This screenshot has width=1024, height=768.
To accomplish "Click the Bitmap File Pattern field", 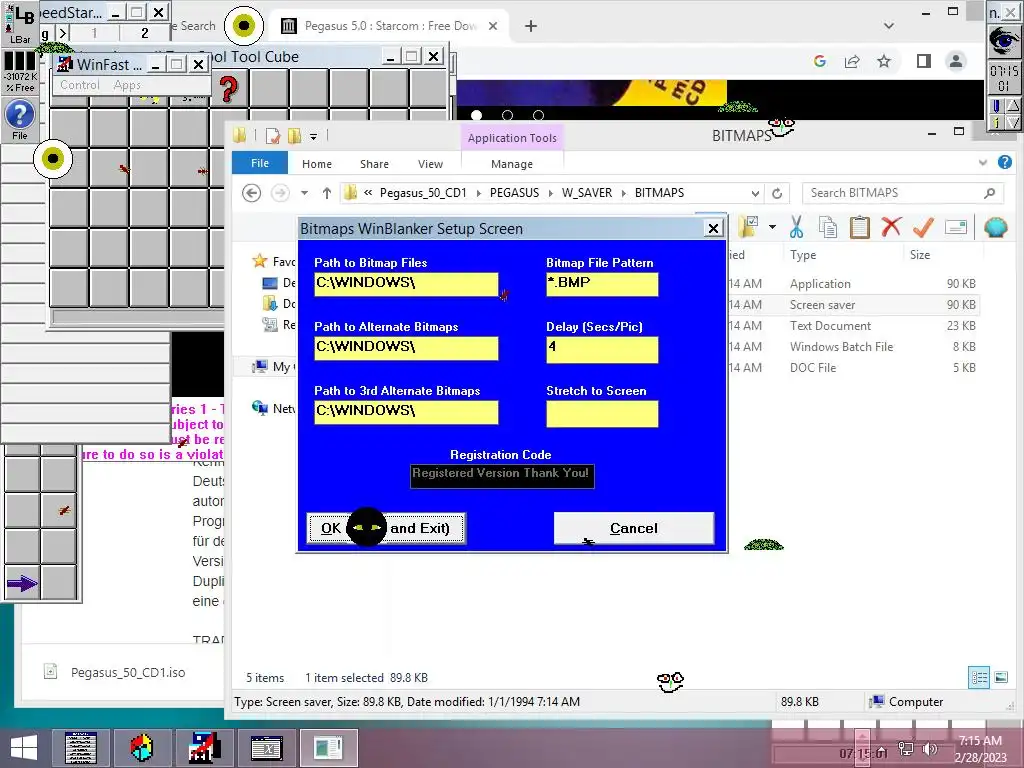I will (602, 284).
